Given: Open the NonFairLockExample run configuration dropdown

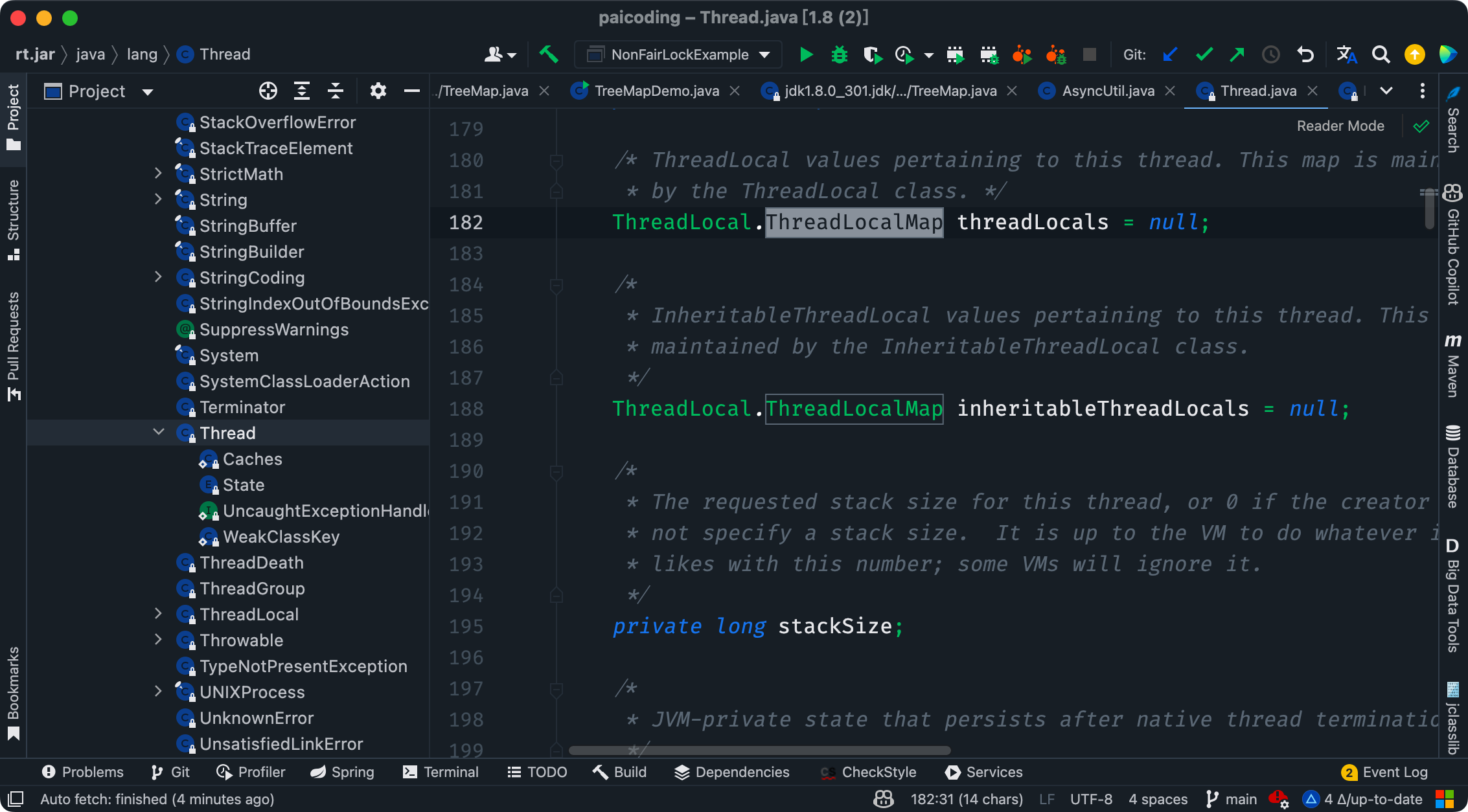Looking at the screenshot, I should pos(765,54).
